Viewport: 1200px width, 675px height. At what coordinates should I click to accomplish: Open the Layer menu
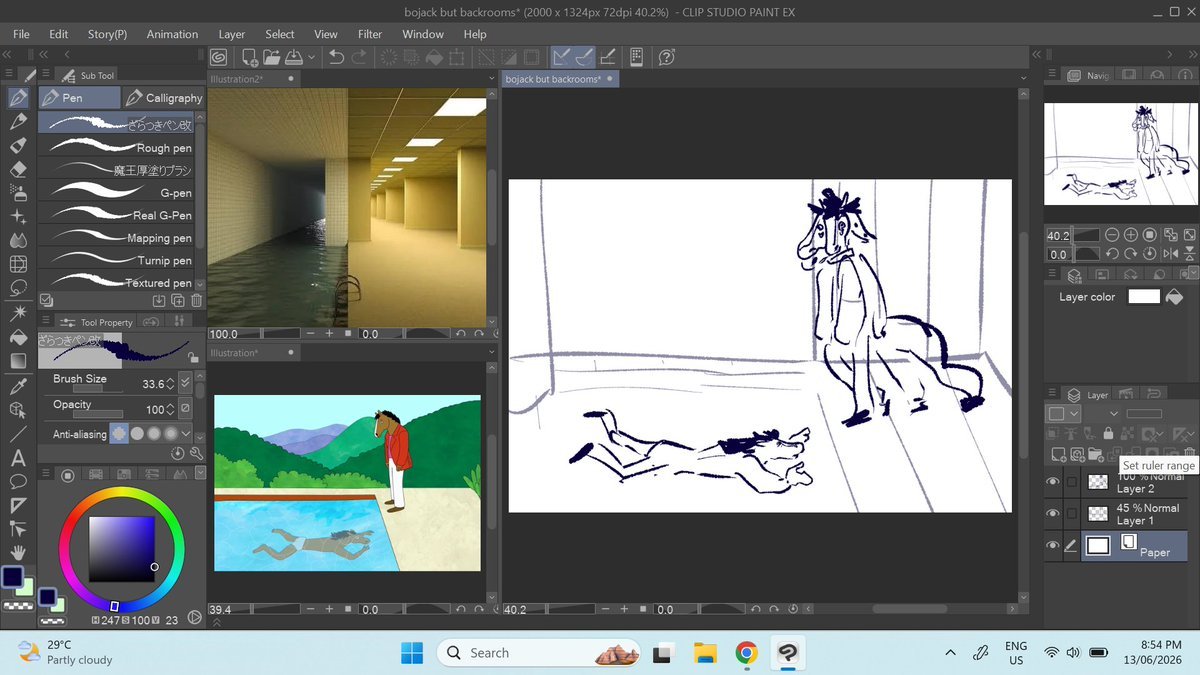pos(231,34)
